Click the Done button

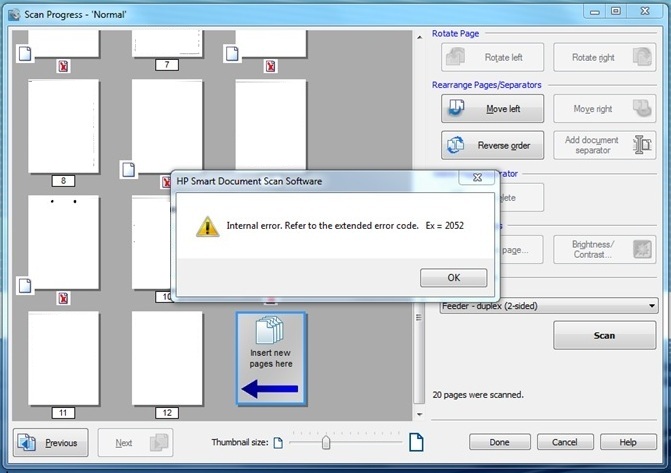coord(499,442)
